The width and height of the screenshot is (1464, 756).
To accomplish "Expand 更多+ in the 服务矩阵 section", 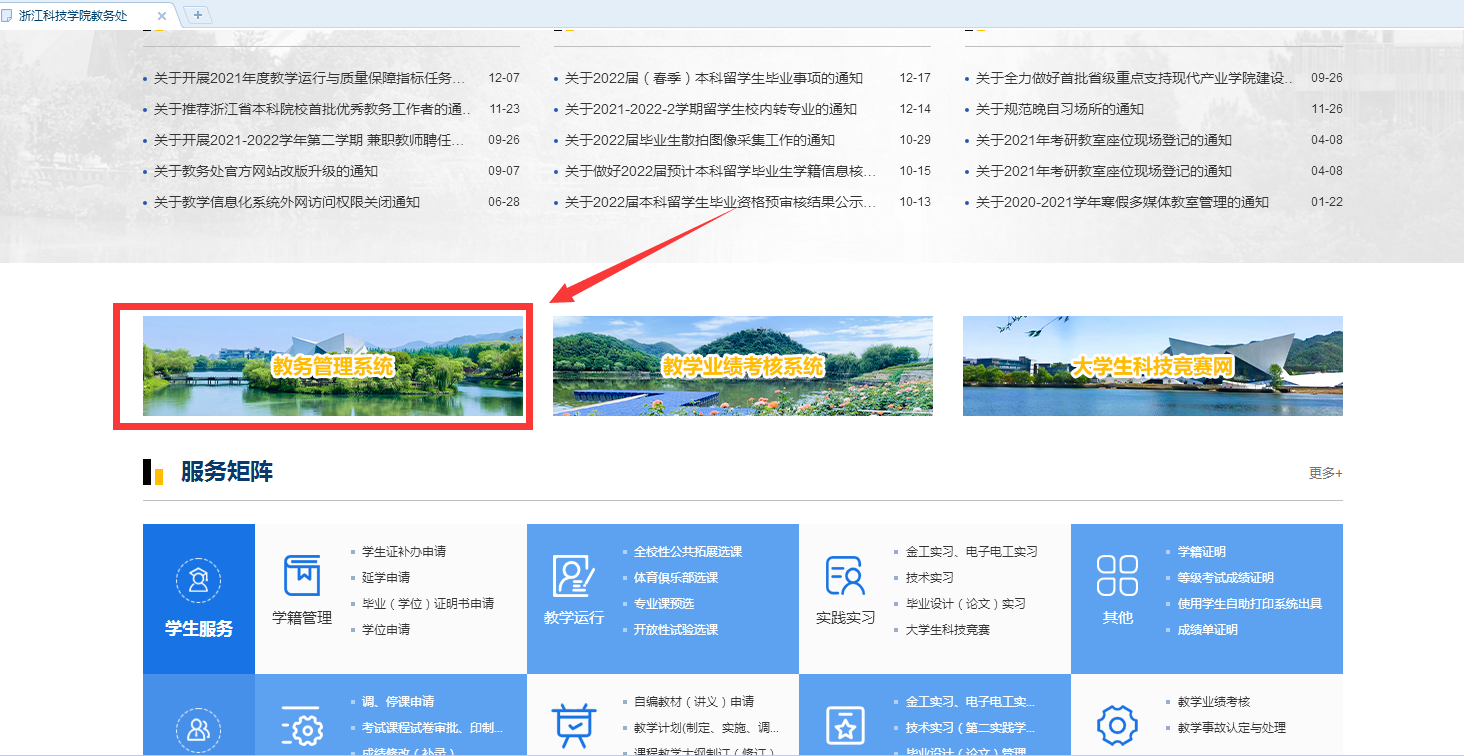I will (x=1325, y=473).
